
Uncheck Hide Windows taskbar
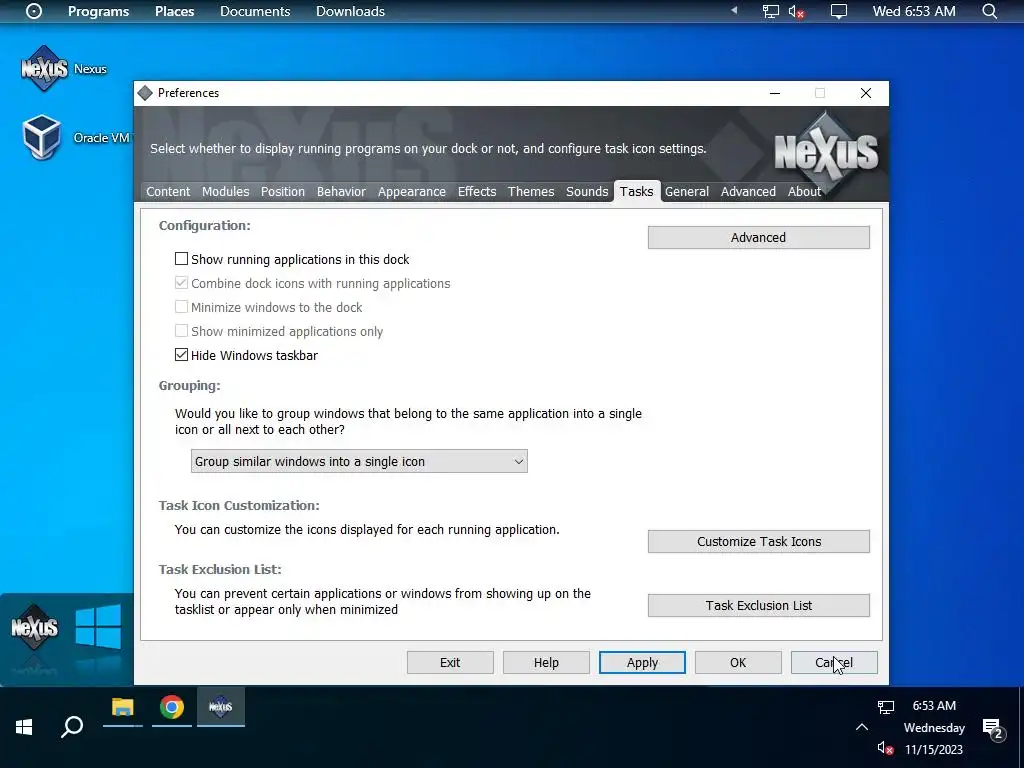click(x=181, y=355)
